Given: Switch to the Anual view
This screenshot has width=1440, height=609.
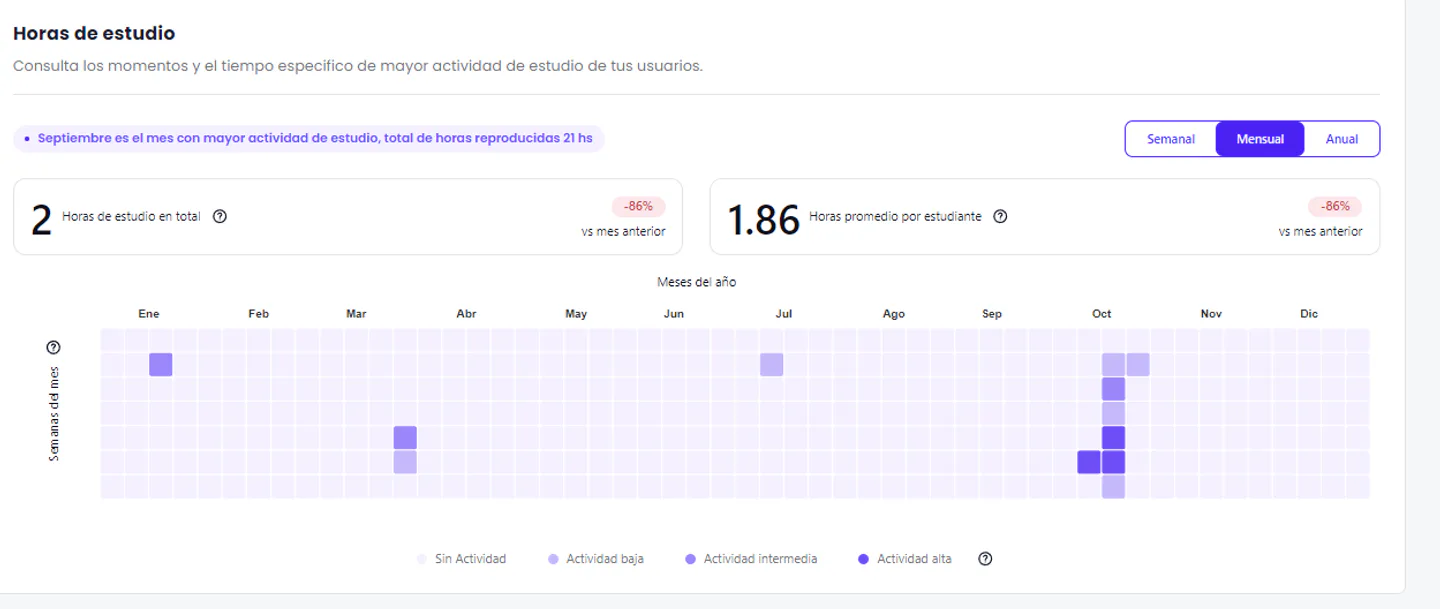Looking at the screenshot, I should (x=1341, y=139).
